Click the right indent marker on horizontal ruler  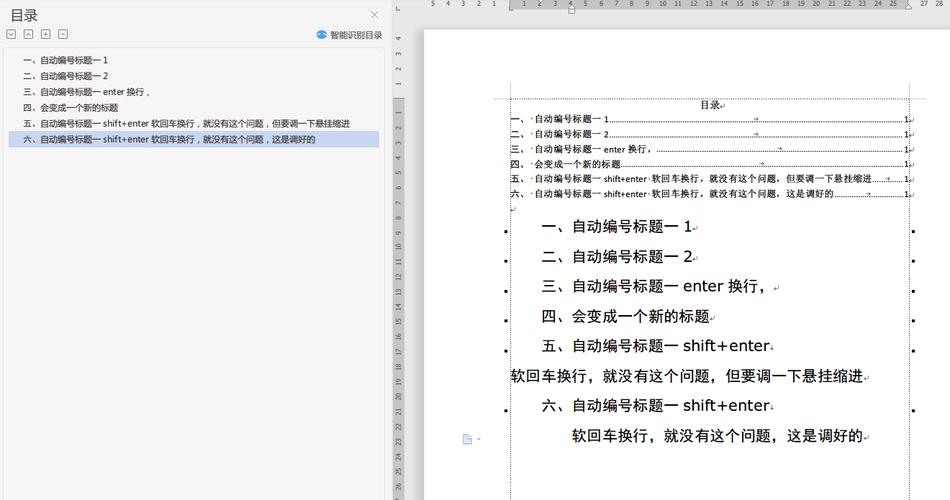(908, 6)
